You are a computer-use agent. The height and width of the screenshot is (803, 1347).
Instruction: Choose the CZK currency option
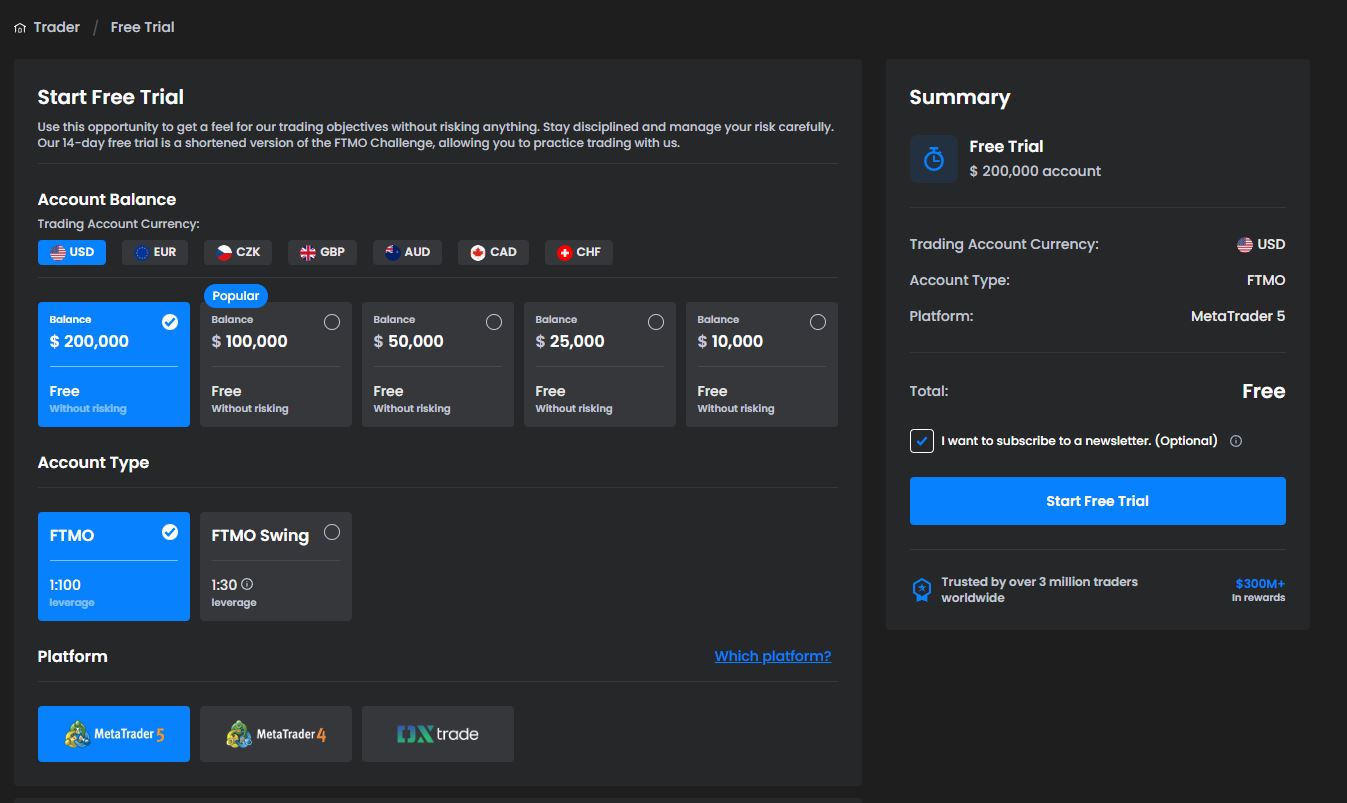coord(222,252)
